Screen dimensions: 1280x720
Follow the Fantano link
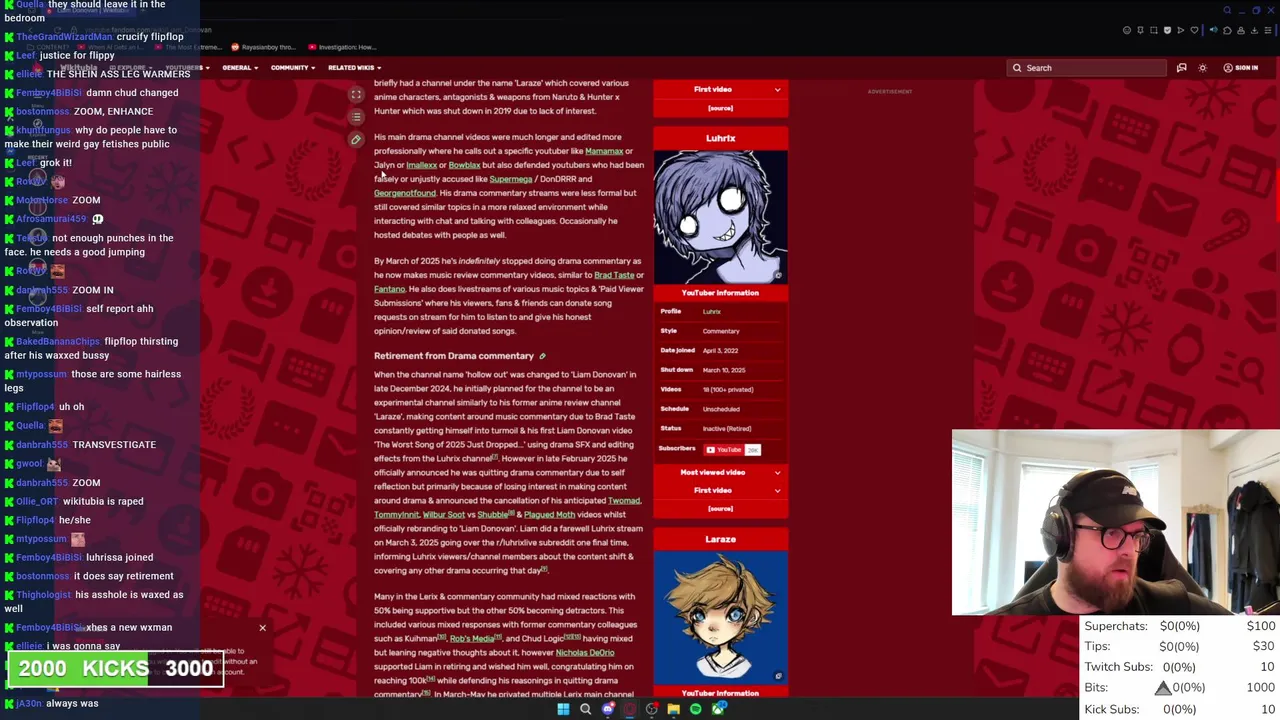click(x=389, y=289)
